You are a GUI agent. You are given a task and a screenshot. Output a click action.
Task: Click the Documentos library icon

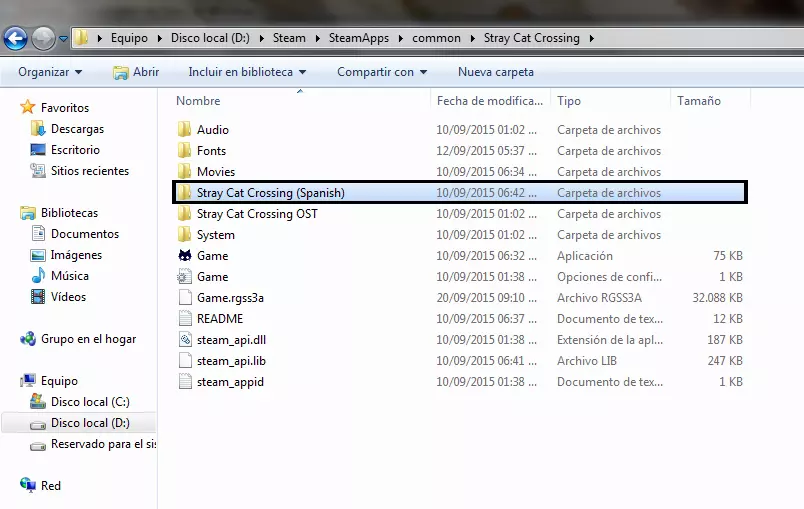pyautogui.click(x=38, y=233)
